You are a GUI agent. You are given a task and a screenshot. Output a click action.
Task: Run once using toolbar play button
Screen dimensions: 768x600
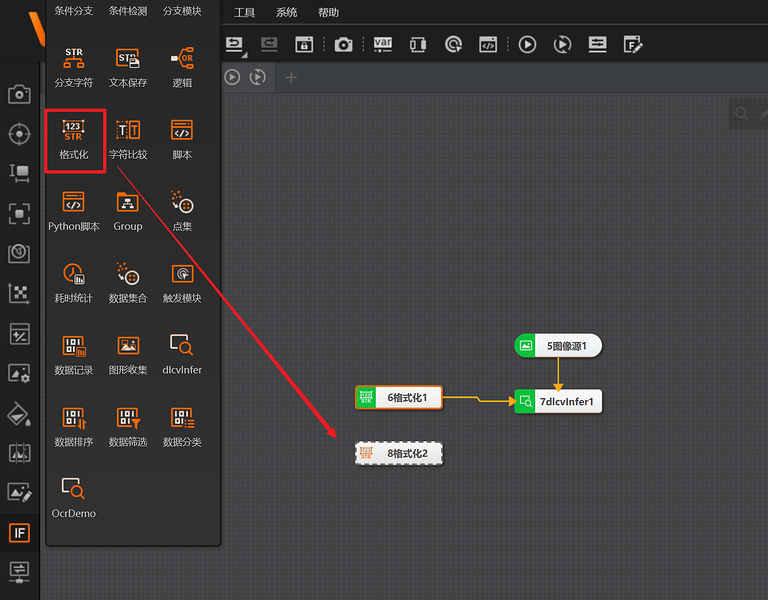pyautogui.click(x=527, y=45)
